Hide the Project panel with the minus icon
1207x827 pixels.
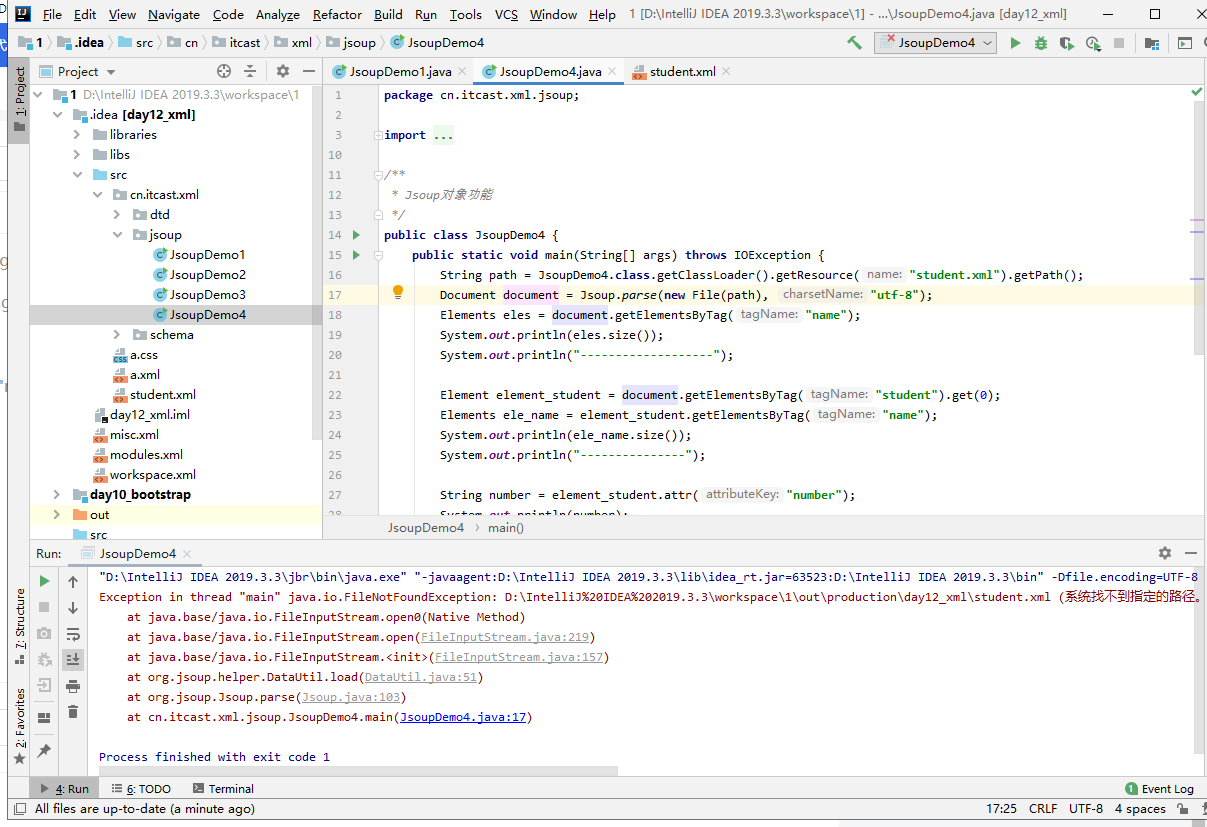pos(307,71)
